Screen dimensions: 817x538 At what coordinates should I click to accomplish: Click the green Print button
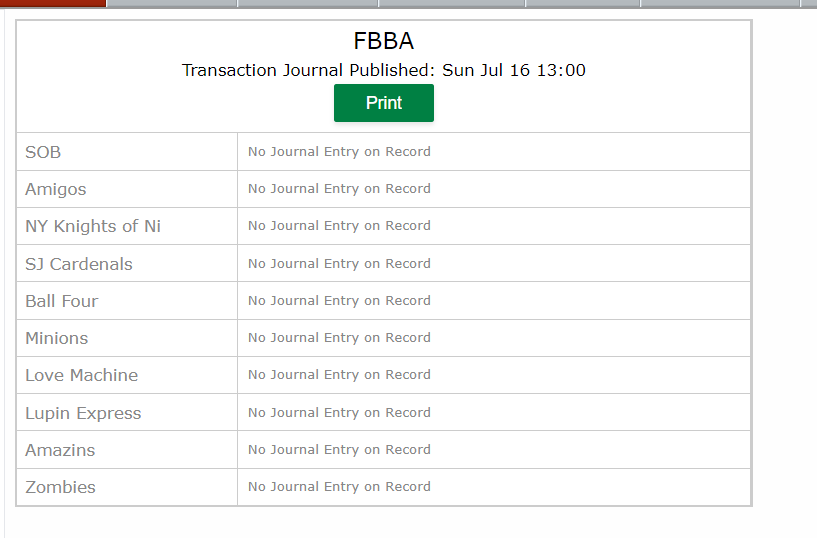(x=383, y=103)
